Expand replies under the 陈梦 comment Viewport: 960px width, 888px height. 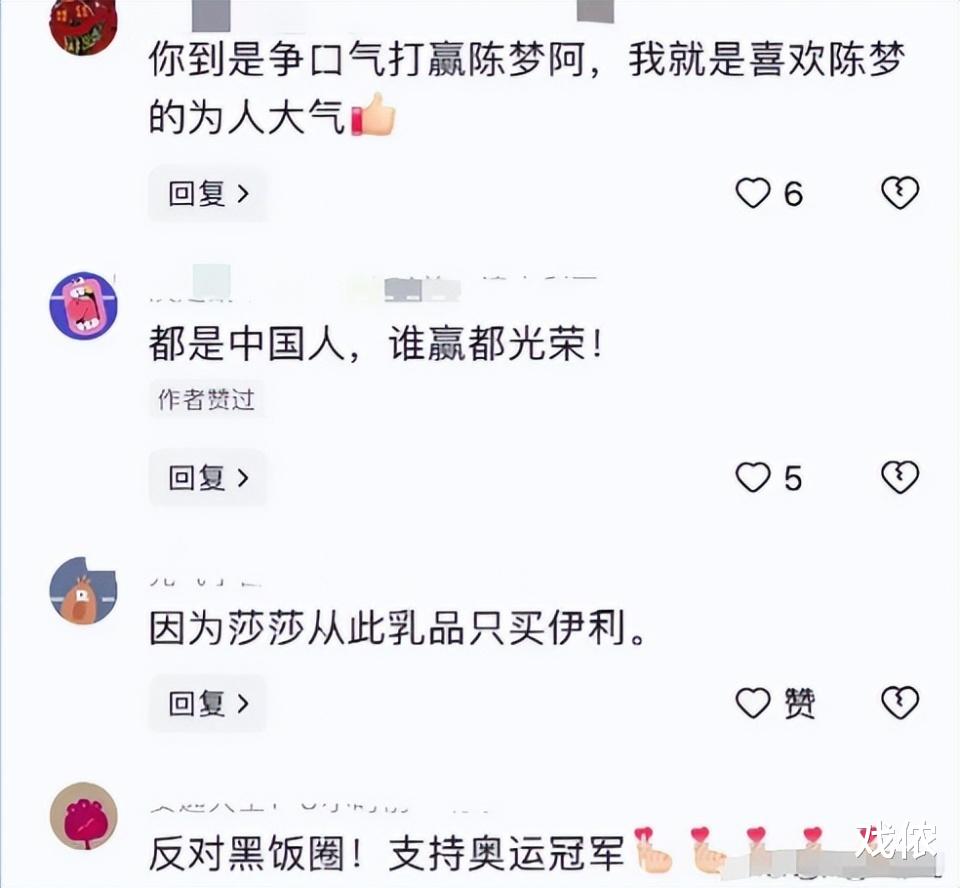pyautogui.click(x=208, y=194)
